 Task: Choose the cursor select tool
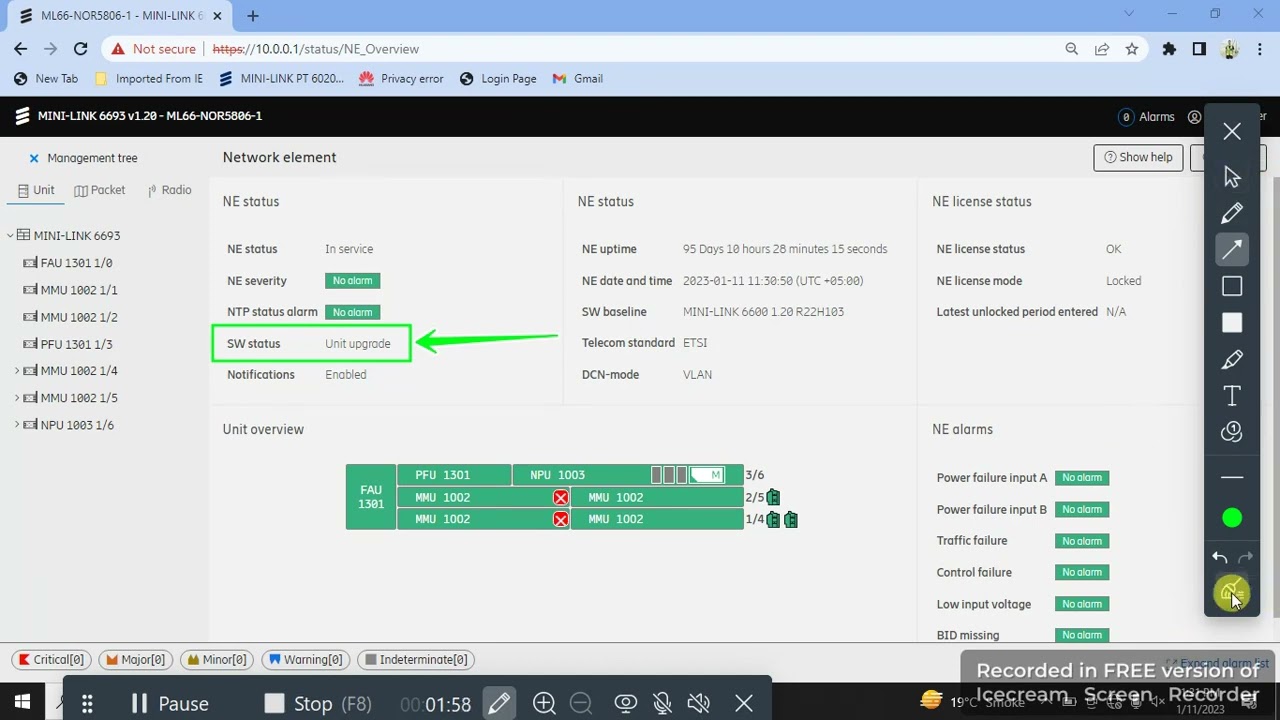pos(1232,177)
